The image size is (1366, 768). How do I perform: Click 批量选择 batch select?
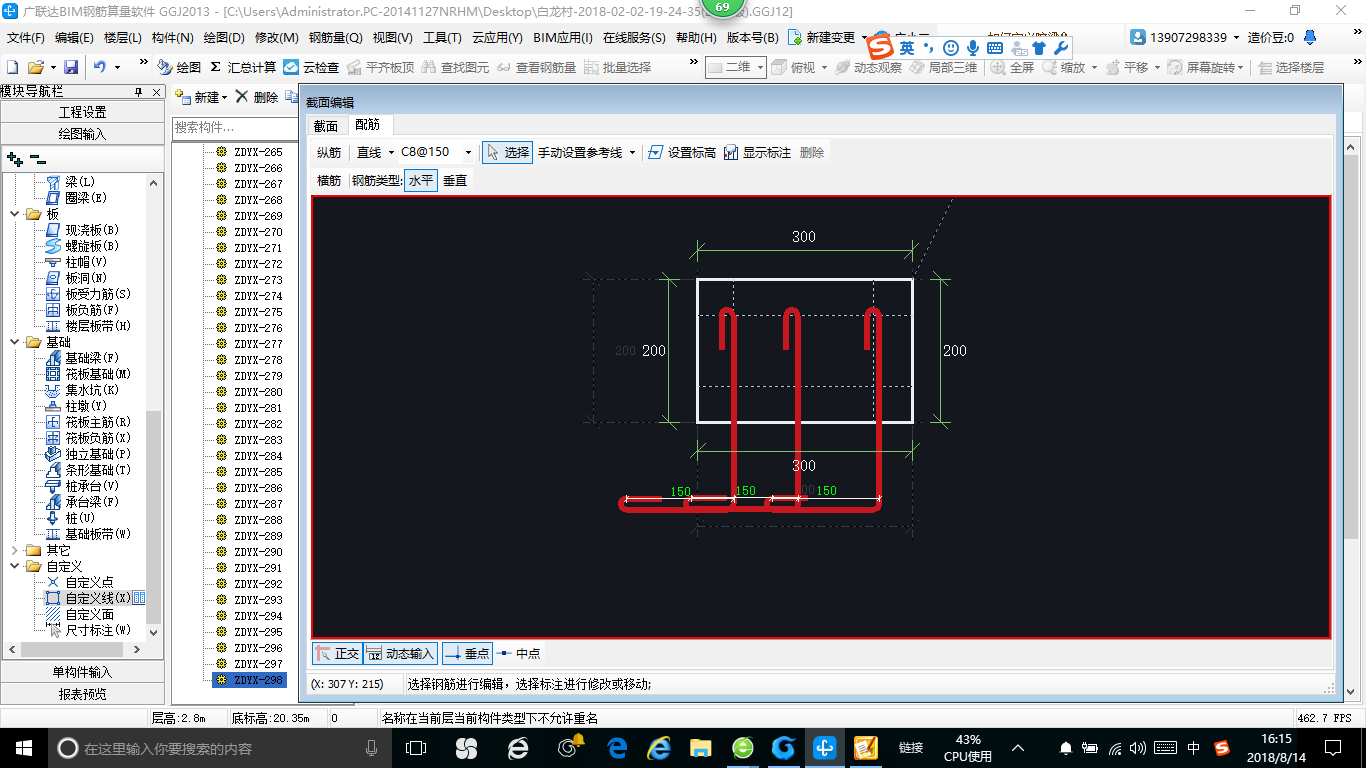[x=618, y=67]
